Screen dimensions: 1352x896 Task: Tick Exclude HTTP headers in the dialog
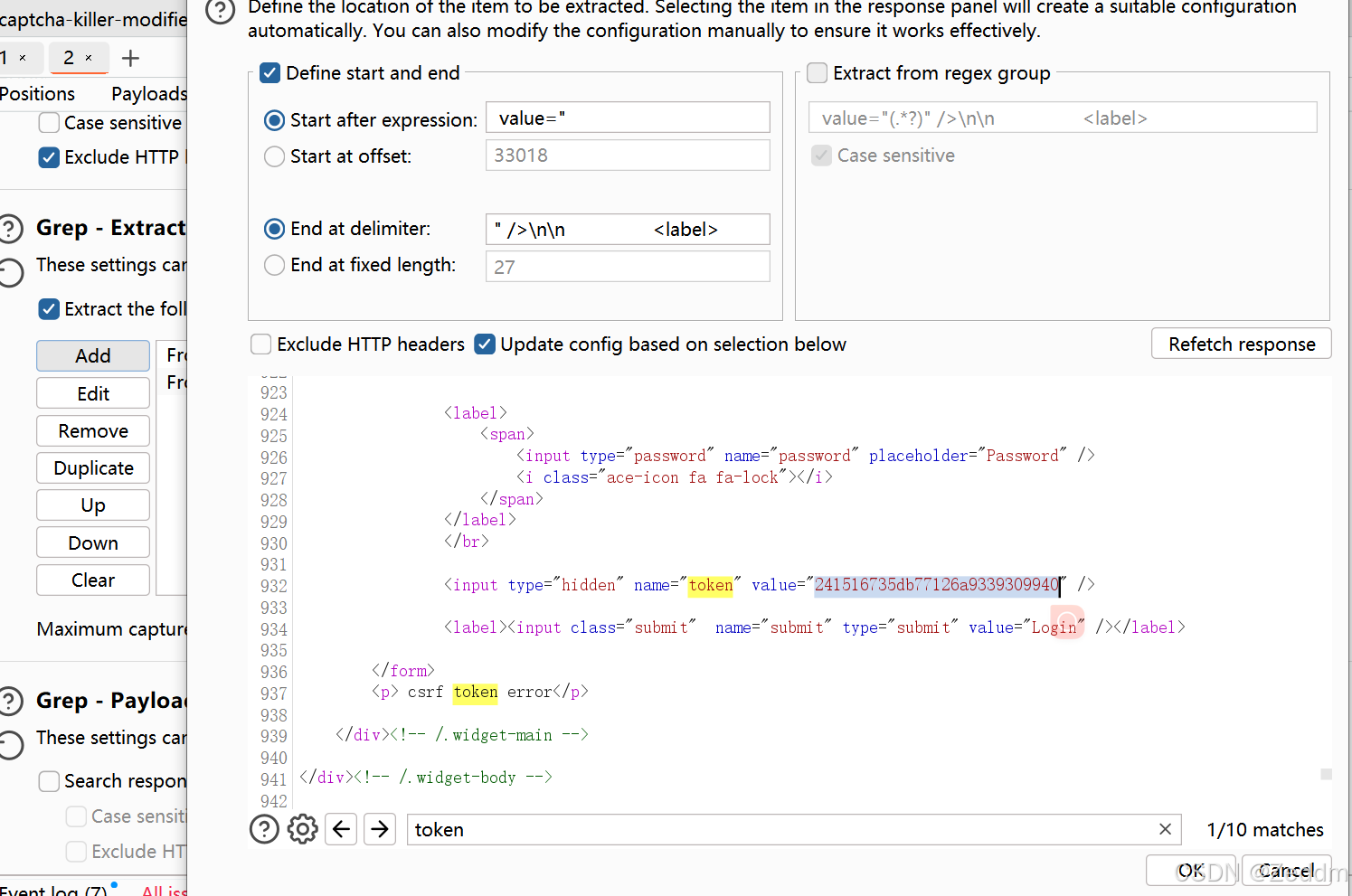click(x=260, y=344)
